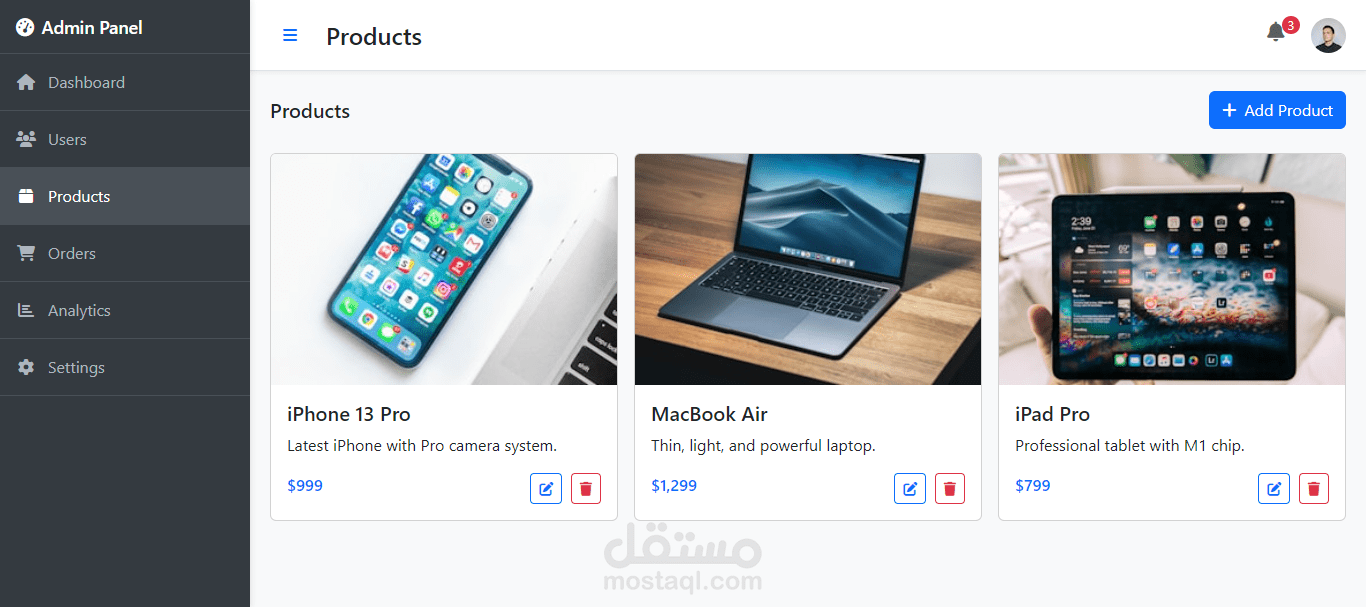This screenshot has height=607, width=1366.
Task: Go to Dashboard in the sidebar
Action: [x=125, y=82]
